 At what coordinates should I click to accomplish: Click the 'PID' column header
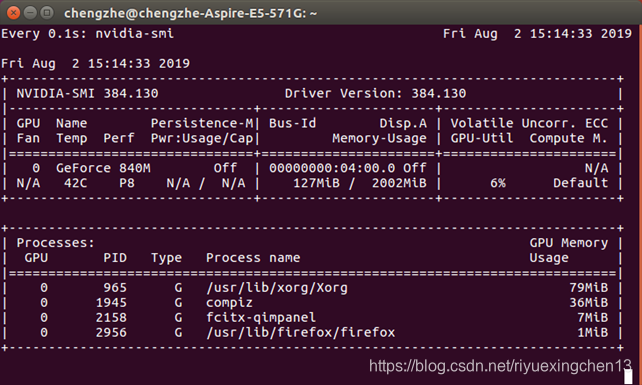click(115, 258)
